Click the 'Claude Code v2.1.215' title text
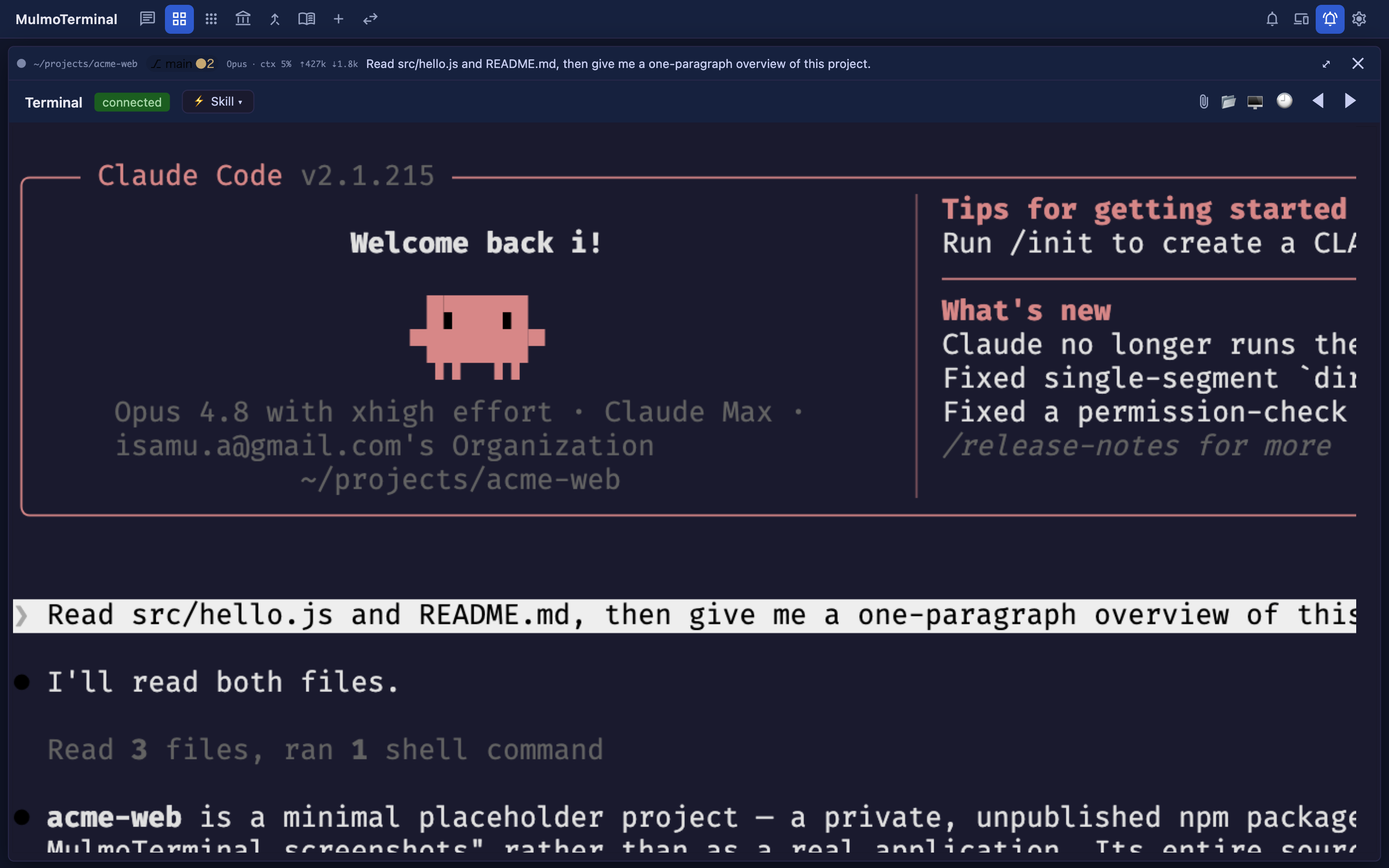Screen dimensions: 1389x868 tap(266, 175)
